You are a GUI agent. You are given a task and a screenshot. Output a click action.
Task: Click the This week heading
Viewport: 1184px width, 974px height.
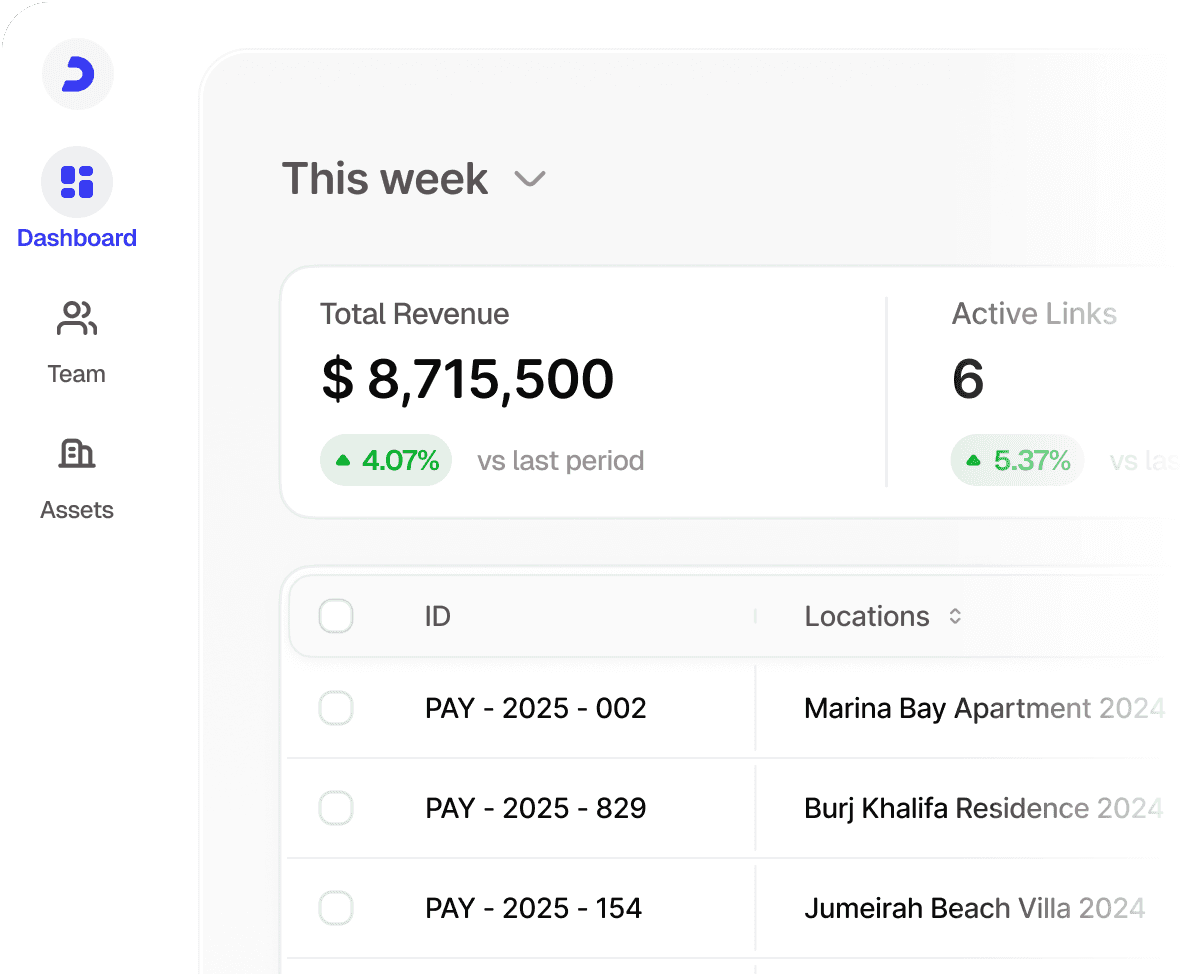pyautogui.click(x=385, y=179)
